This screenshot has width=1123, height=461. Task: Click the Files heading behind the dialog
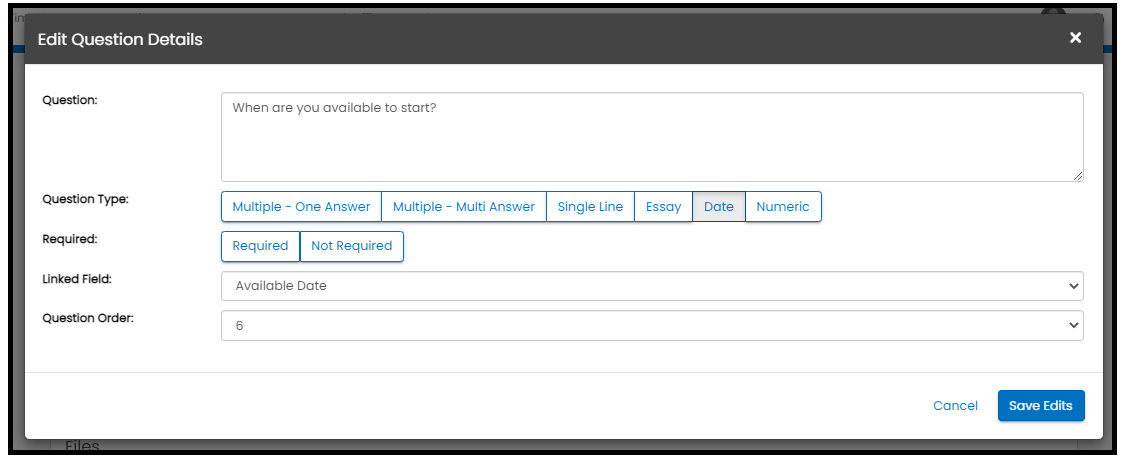coord(82,447)
